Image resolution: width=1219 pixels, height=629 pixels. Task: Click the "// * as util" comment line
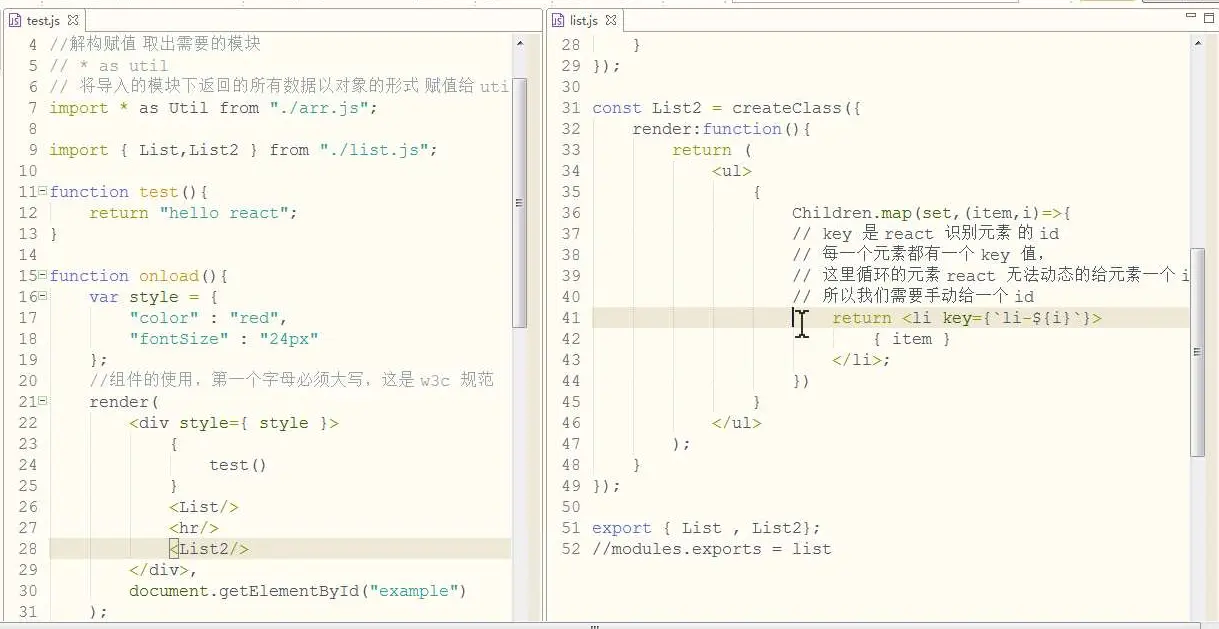[x=109, y=66]
